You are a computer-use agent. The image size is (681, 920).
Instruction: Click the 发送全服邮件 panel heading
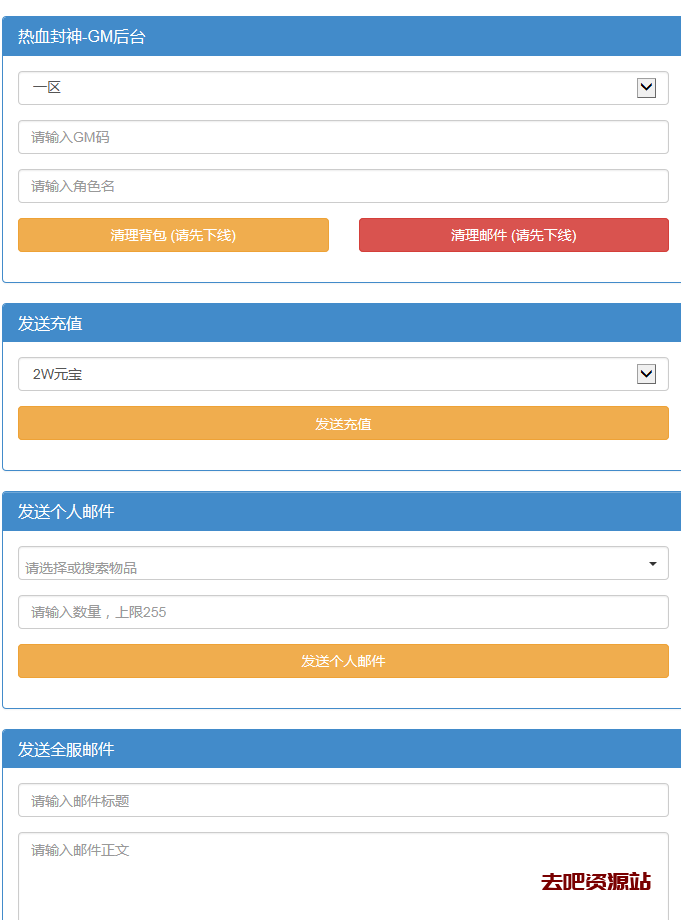(x=342, y=749)
